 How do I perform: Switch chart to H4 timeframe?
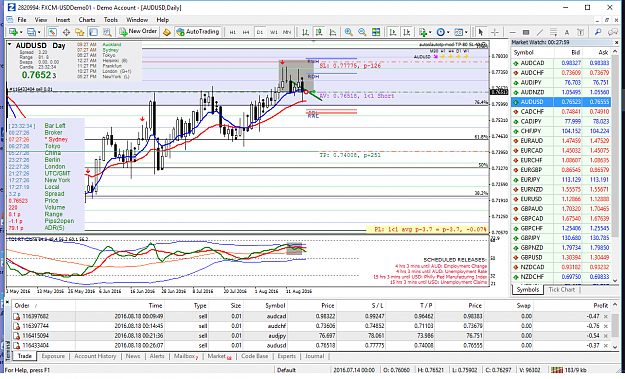coord(246,32)
